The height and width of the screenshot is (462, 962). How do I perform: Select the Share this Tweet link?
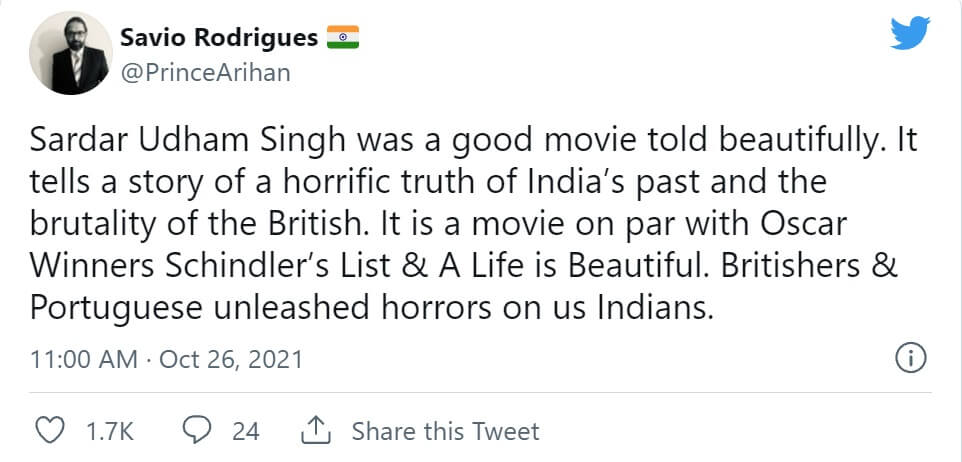pos(445,431)
